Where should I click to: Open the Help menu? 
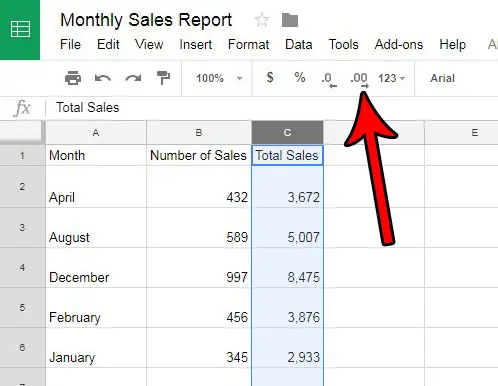click(x=452, y=44)
